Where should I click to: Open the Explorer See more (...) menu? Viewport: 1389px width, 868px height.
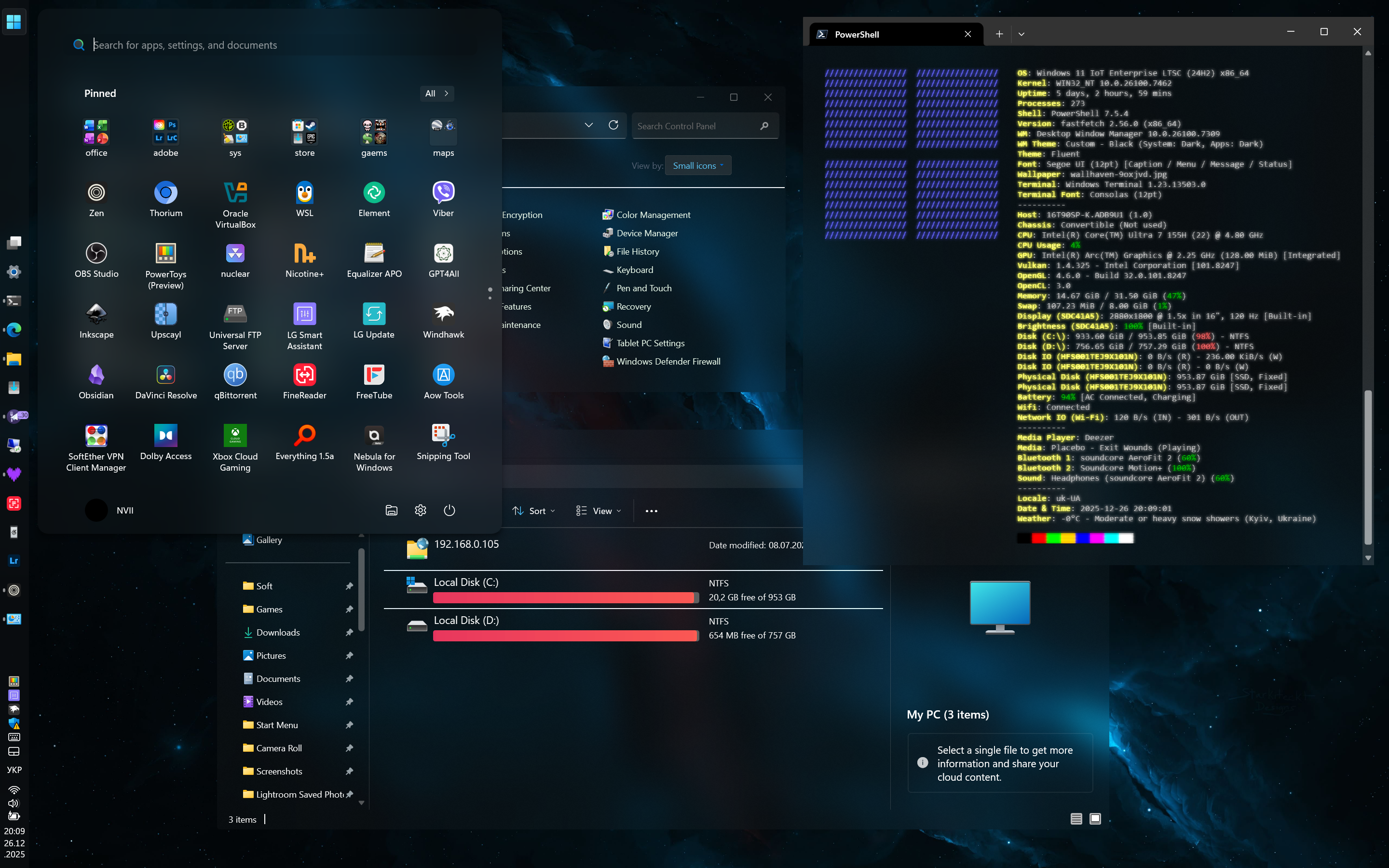pos(652,511)
